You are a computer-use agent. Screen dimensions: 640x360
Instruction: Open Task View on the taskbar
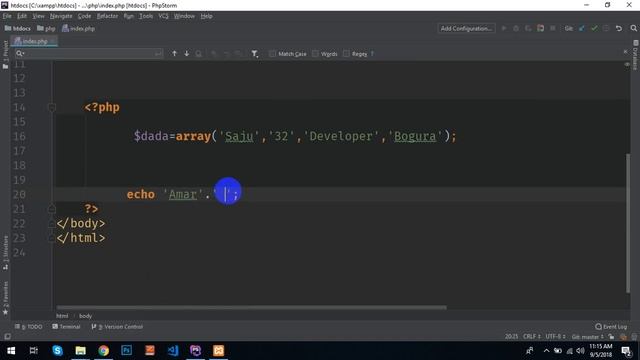point(34,351)
